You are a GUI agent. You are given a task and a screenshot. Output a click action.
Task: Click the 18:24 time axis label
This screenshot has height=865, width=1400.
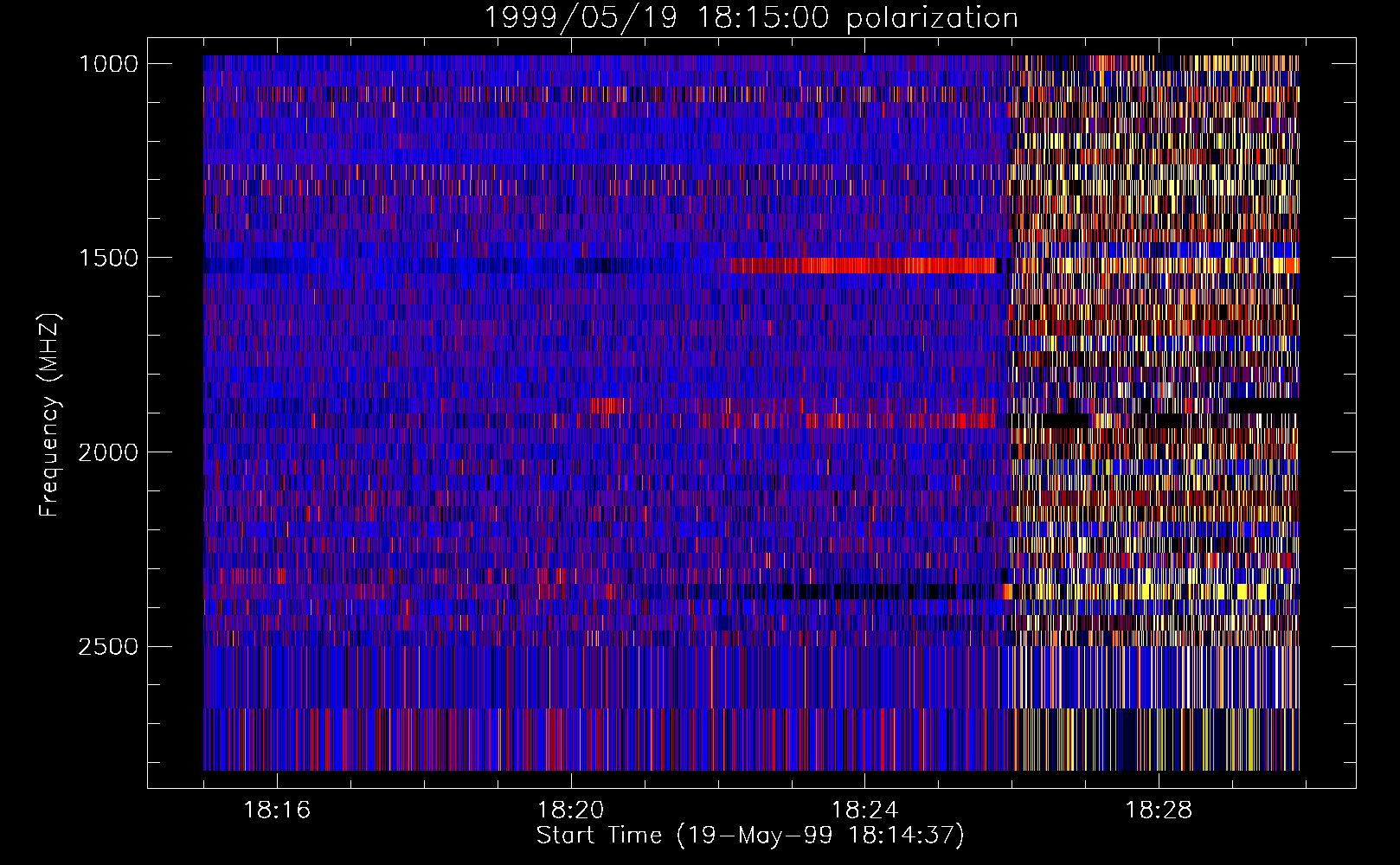[864, 811]
